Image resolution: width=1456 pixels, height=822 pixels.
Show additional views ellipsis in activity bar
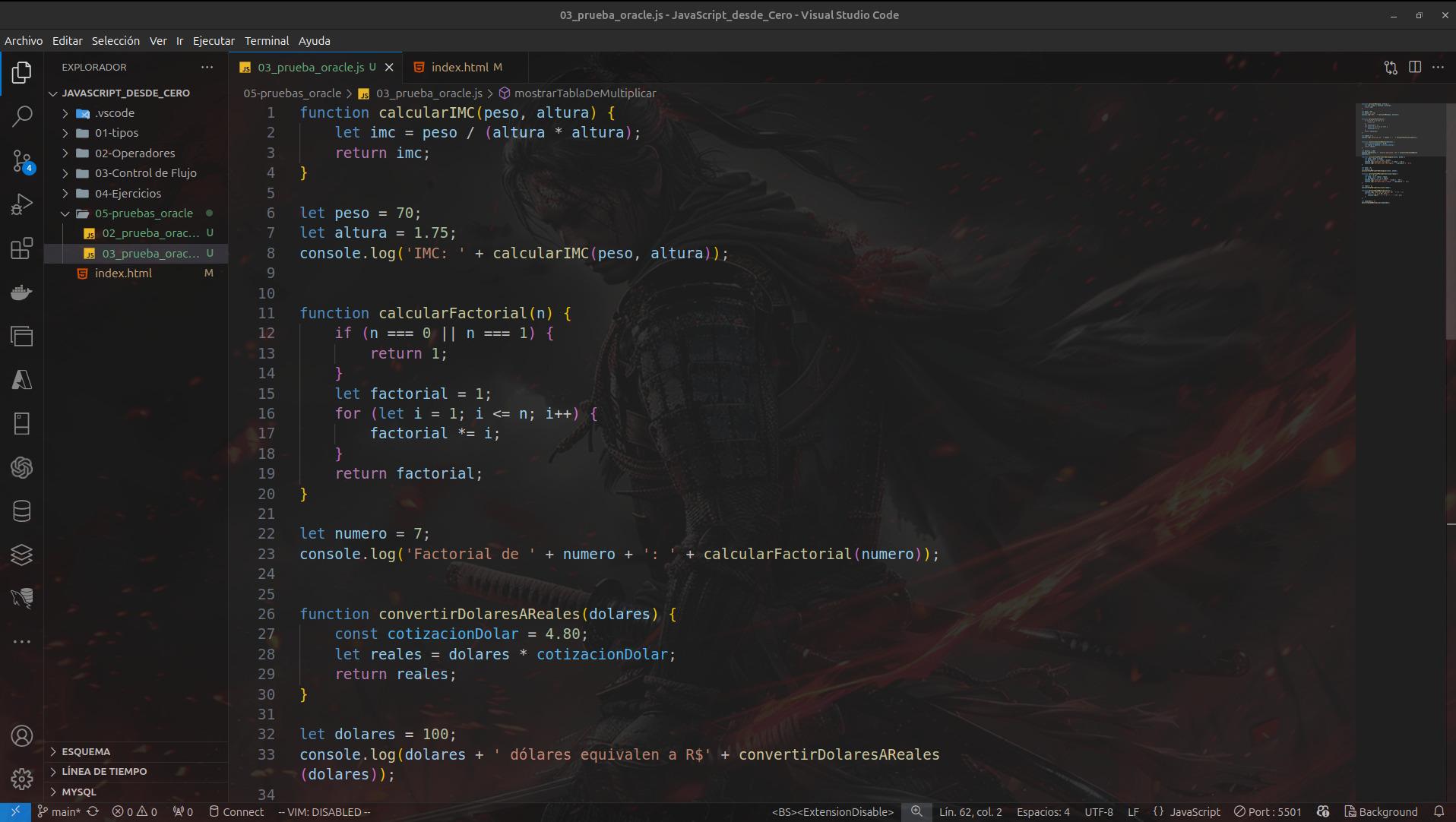coord(22,642)
